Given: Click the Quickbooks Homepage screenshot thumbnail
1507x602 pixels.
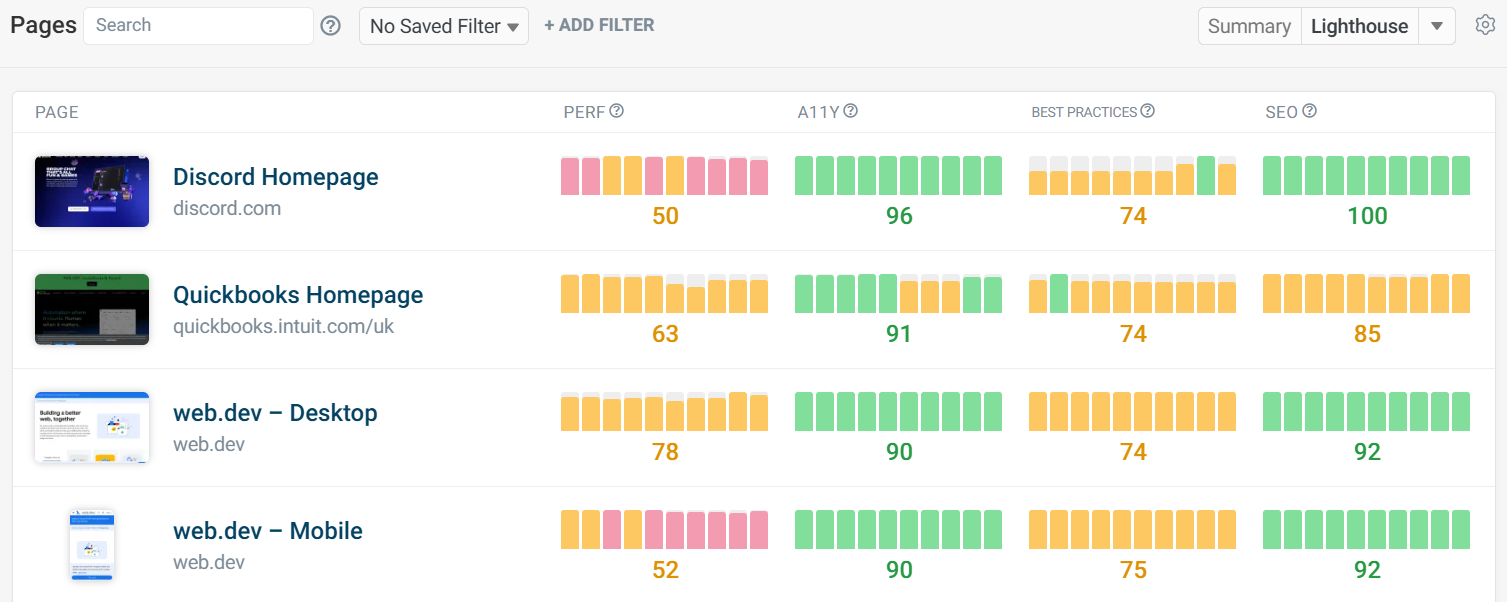Looking at the screenshot, I should click(x=92, y=309).
